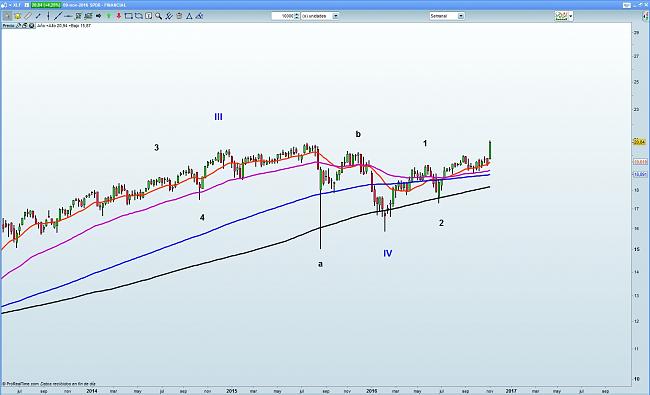Screen dimensions: 650x395
Task: Click the yellow highlighter tool icon
Action: coord(17,16)
